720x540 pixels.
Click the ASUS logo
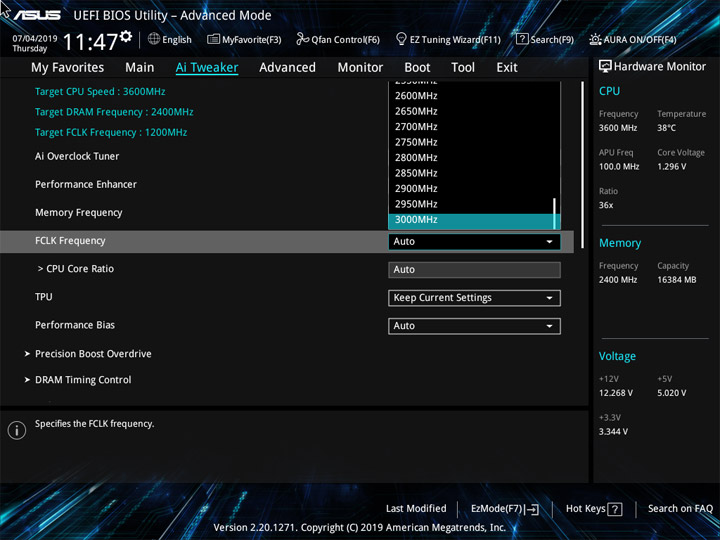pyautogui.click(x=37, y=15)
